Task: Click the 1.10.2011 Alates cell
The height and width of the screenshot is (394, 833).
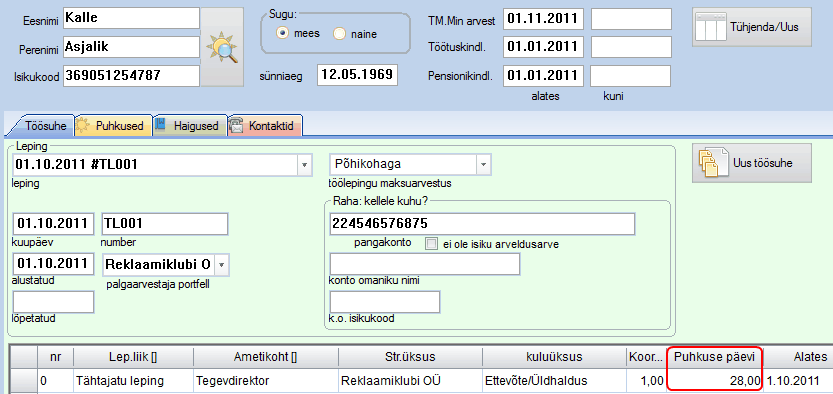Action: (x=797, y=381)
